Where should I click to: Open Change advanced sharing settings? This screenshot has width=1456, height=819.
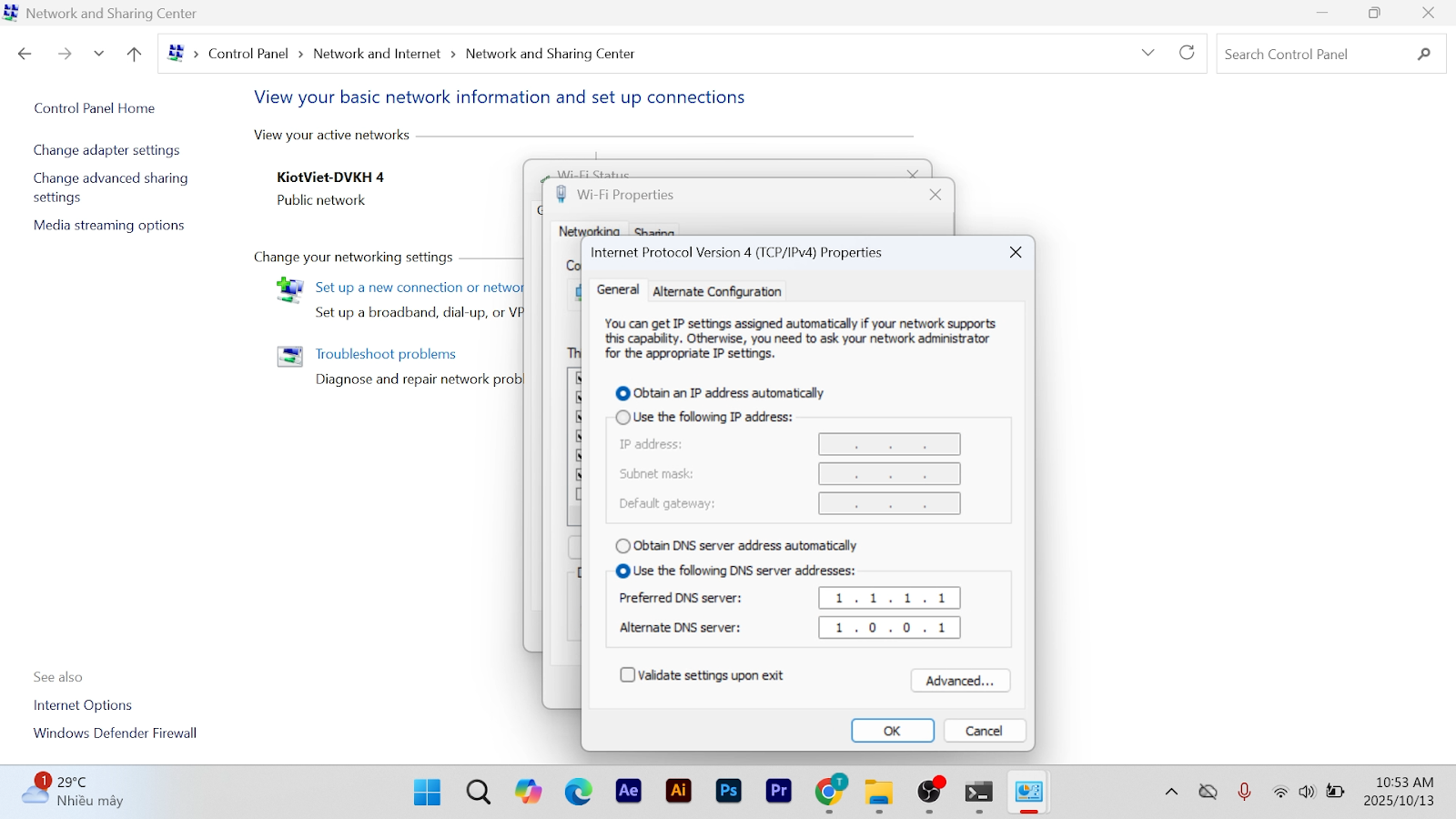111,187
